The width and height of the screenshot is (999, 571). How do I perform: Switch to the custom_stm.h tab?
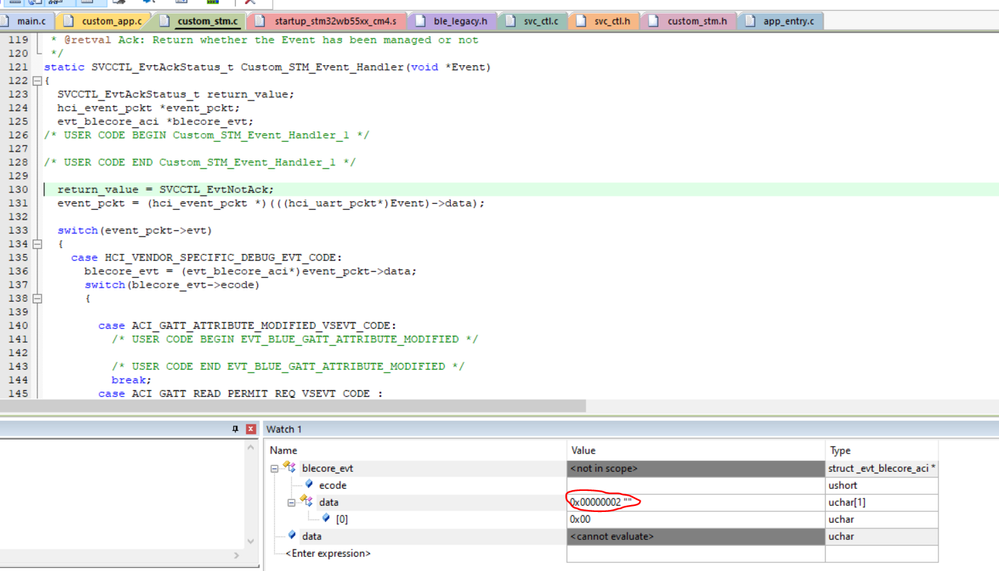point(689,21)
